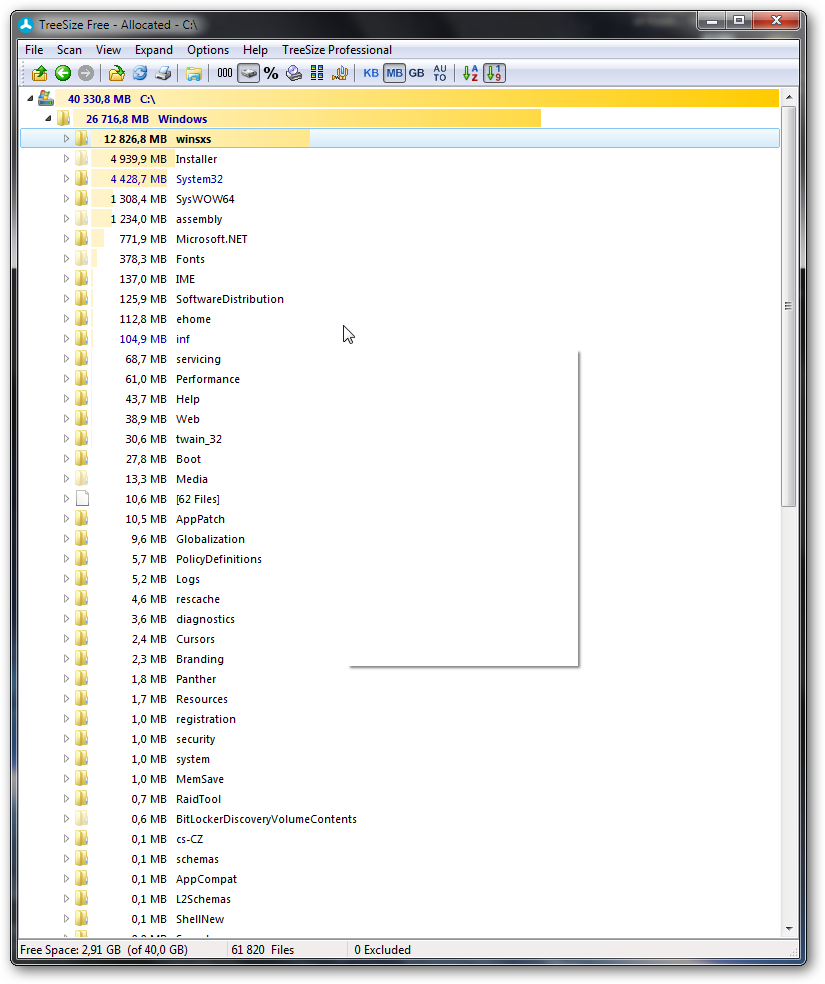This screenshot has width=825, height=984.
Task: Click the vertical scrollbar thumb
Action: coord(789,306)
